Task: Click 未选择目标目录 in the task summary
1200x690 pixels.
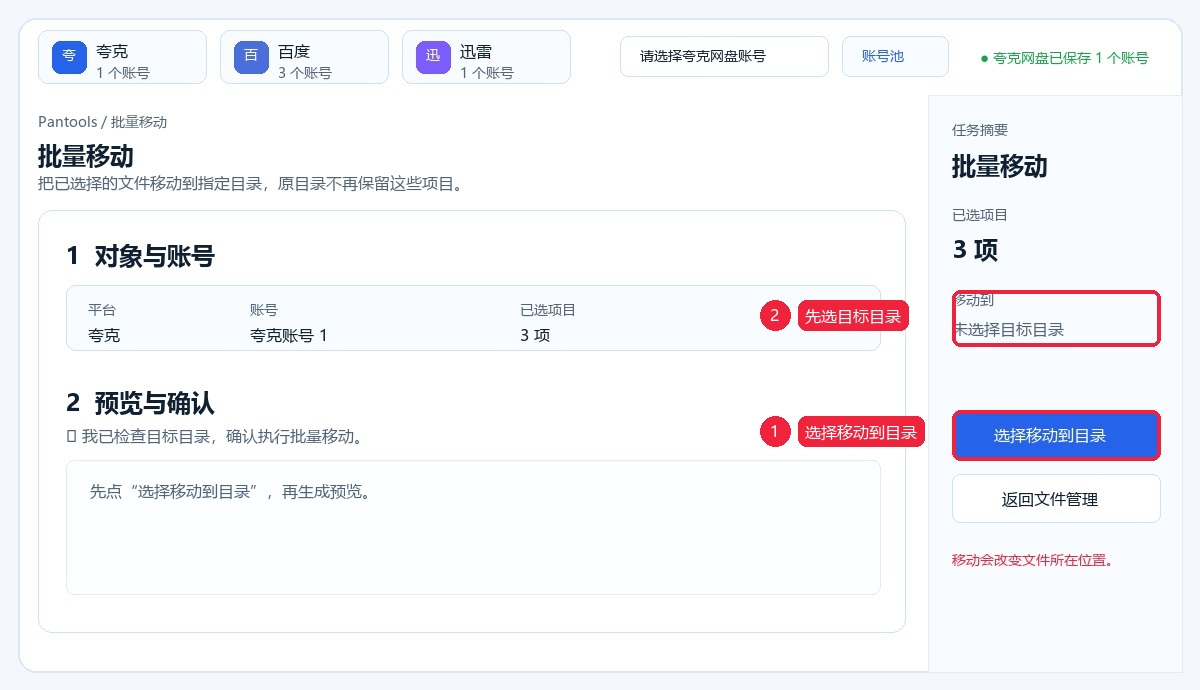Action: point(1008,330)
